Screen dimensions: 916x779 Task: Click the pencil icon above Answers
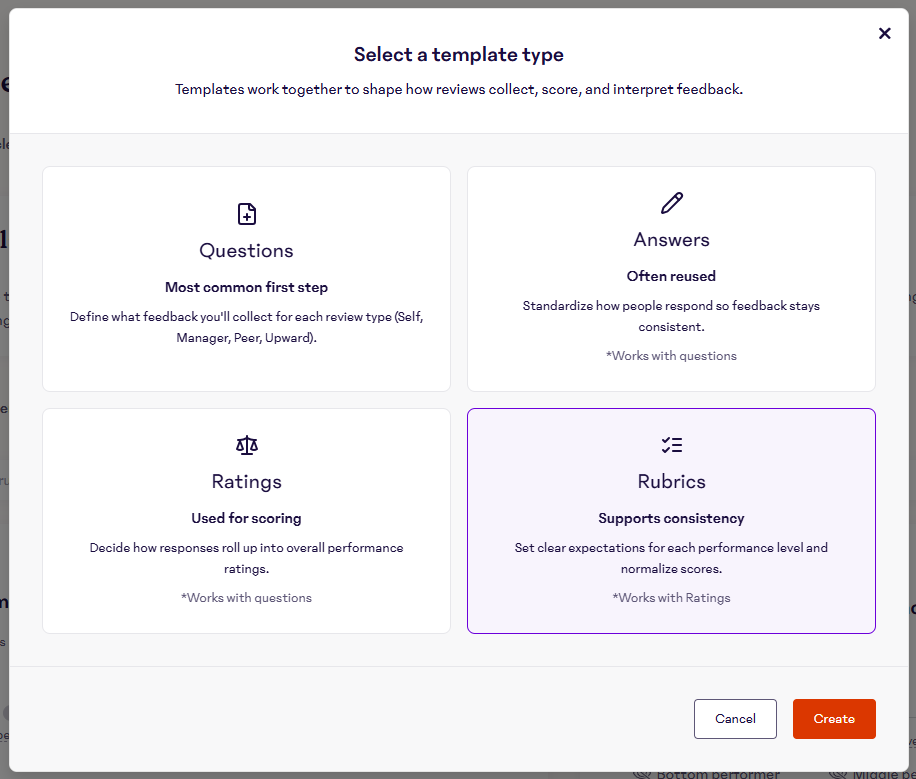672,203
